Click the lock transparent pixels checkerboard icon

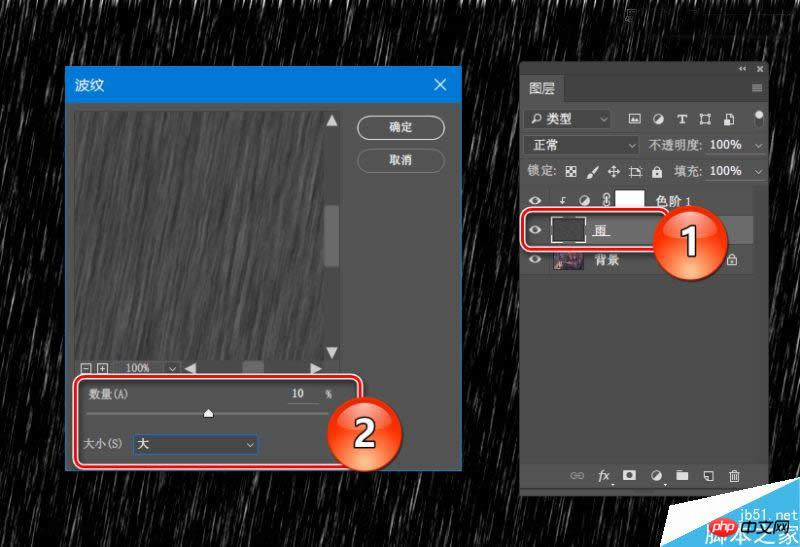(571, 172)
